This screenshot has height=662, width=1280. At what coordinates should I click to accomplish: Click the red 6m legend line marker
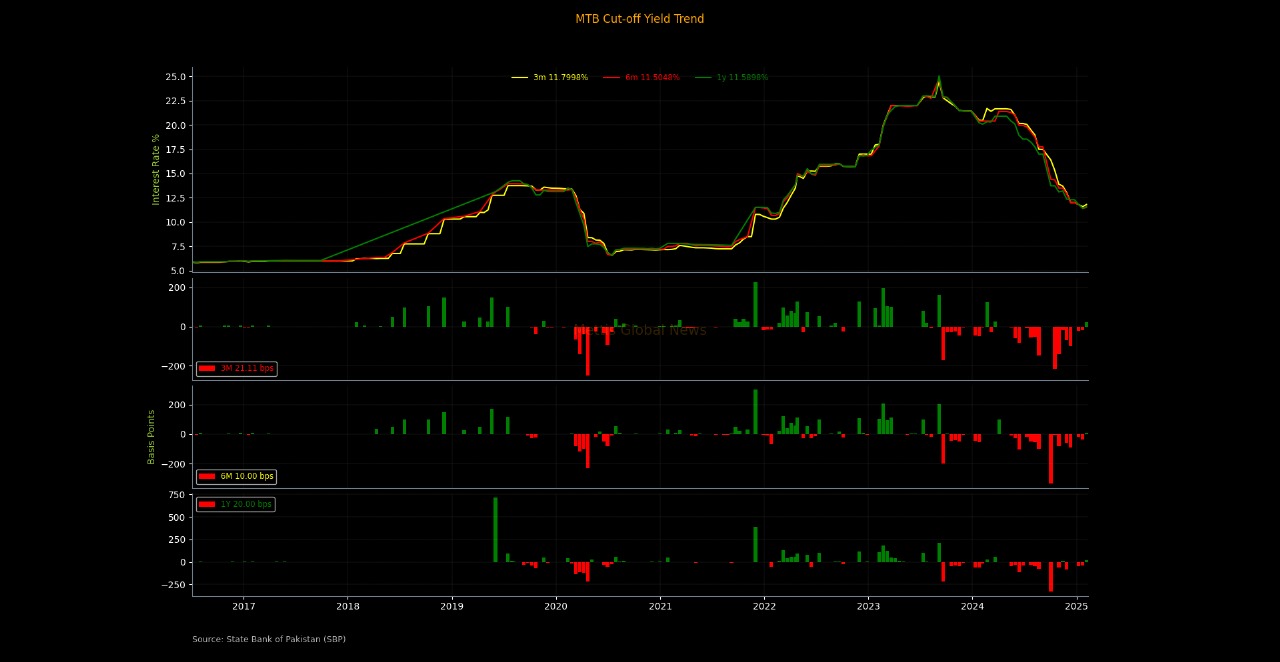(x=611, y=77)
